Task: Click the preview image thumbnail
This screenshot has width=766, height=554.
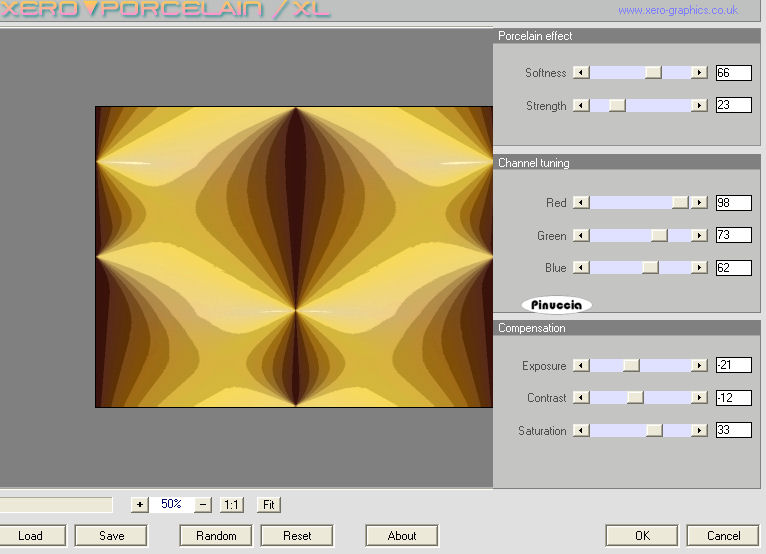Action: click(x=294, y=257)
